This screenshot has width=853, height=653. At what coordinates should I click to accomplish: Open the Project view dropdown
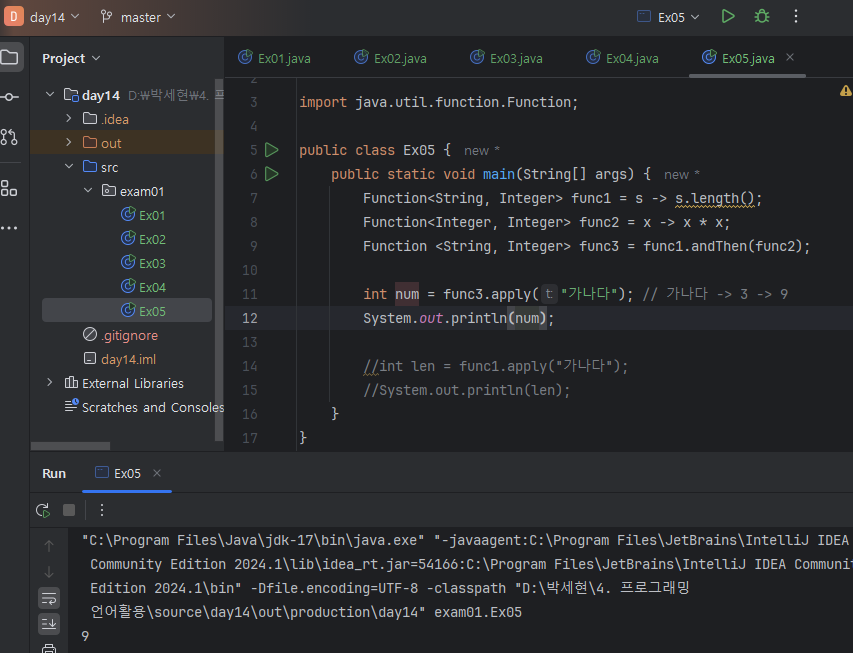coord(71,58)
